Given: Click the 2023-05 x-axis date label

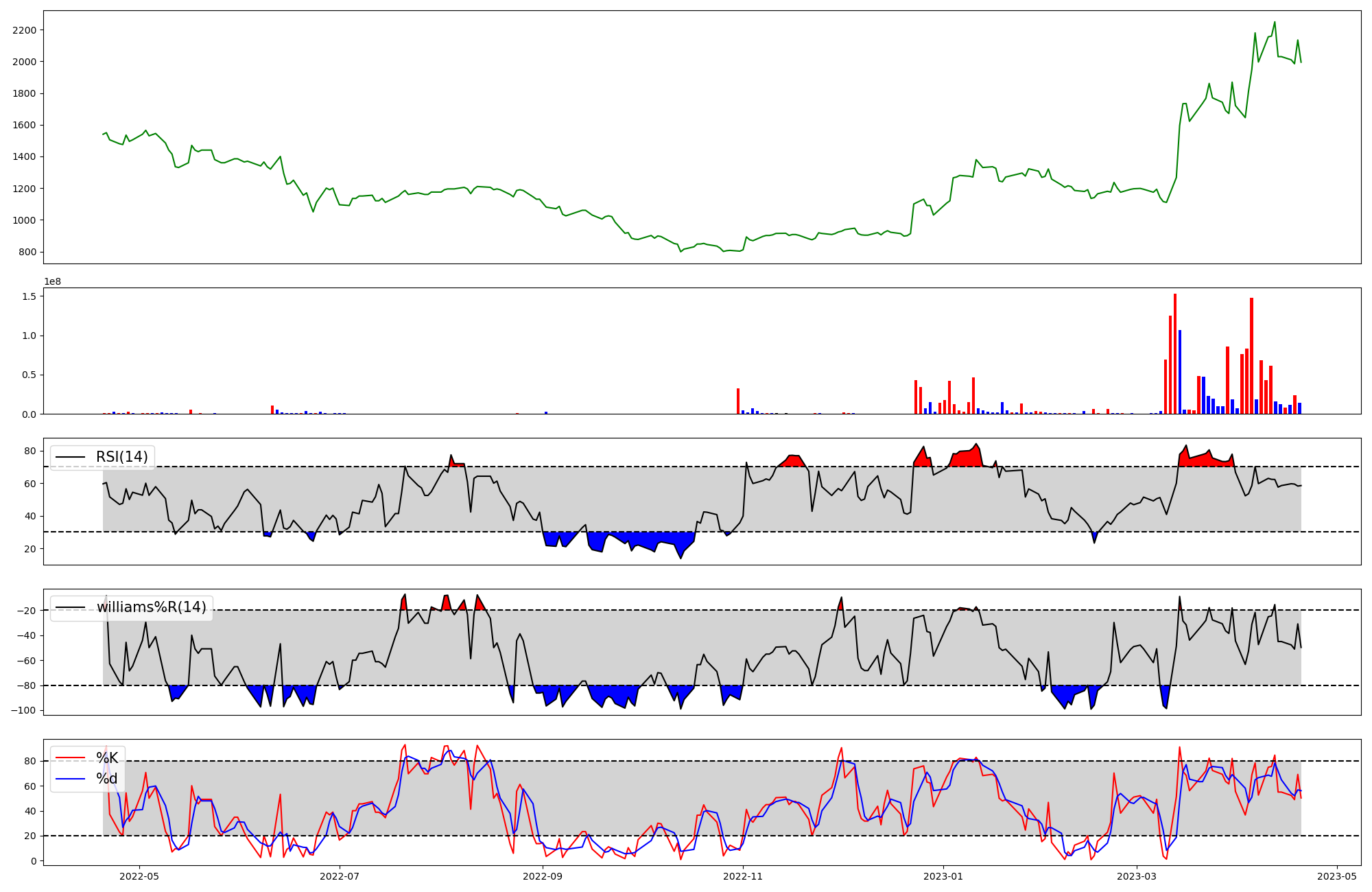Looking at the screenshot, I should (1337, 876).
